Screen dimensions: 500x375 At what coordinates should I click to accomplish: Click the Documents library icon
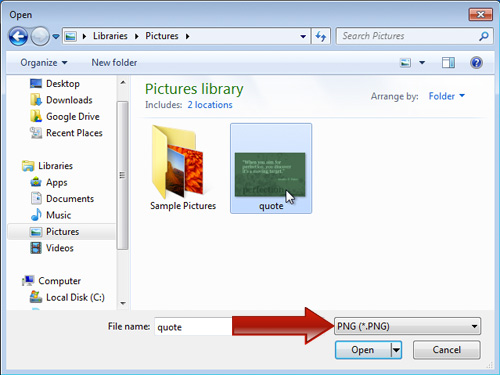point(36,199)
